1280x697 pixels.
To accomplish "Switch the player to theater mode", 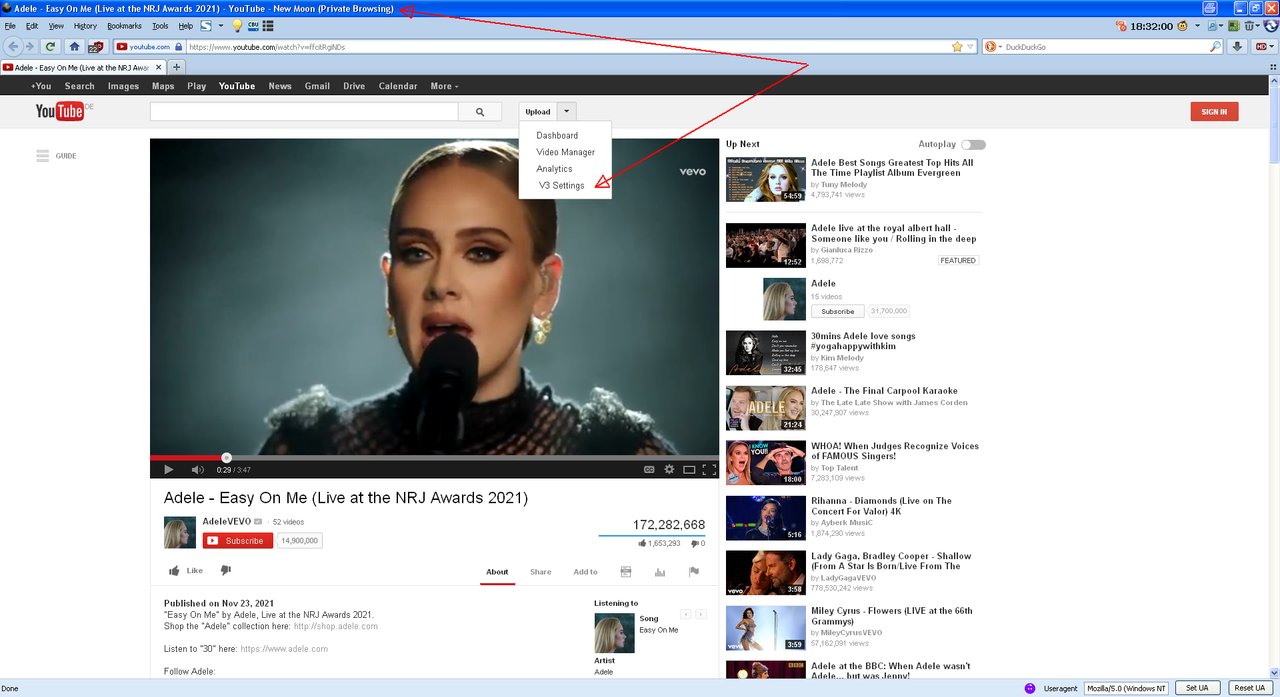I will [x=689, y=470].
